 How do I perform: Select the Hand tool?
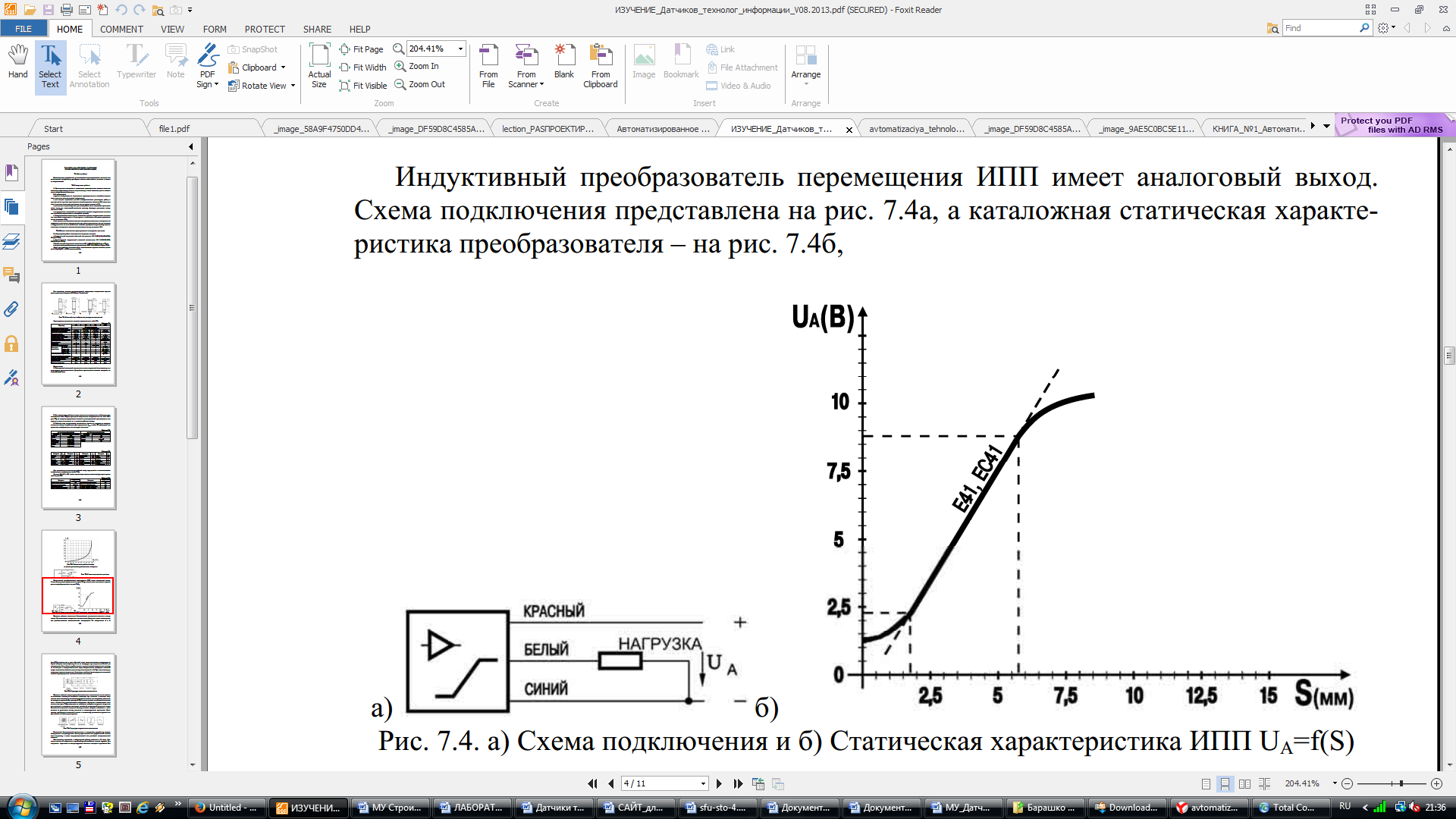pos(18,62)
